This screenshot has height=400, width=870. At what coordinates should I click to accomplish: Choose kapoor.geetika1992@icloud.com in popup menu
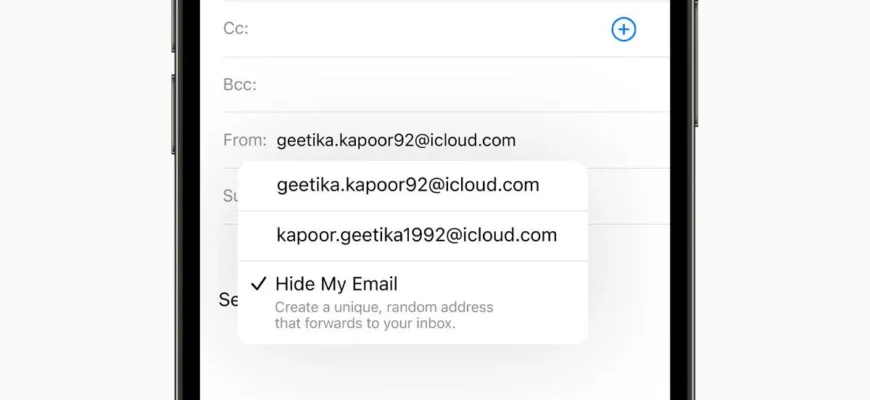click(x=412, y=235)
